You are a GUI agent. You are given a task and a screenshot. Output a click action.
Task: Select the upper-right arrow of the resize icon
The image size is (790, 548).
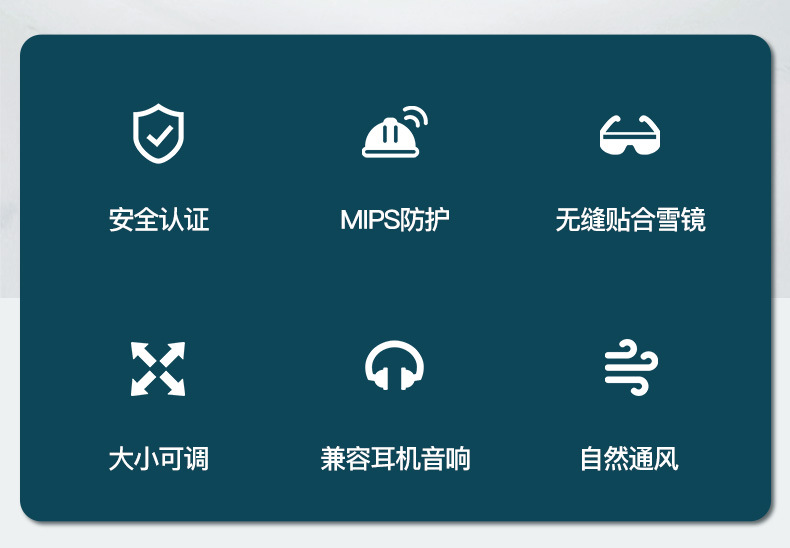tap(173, 353)
